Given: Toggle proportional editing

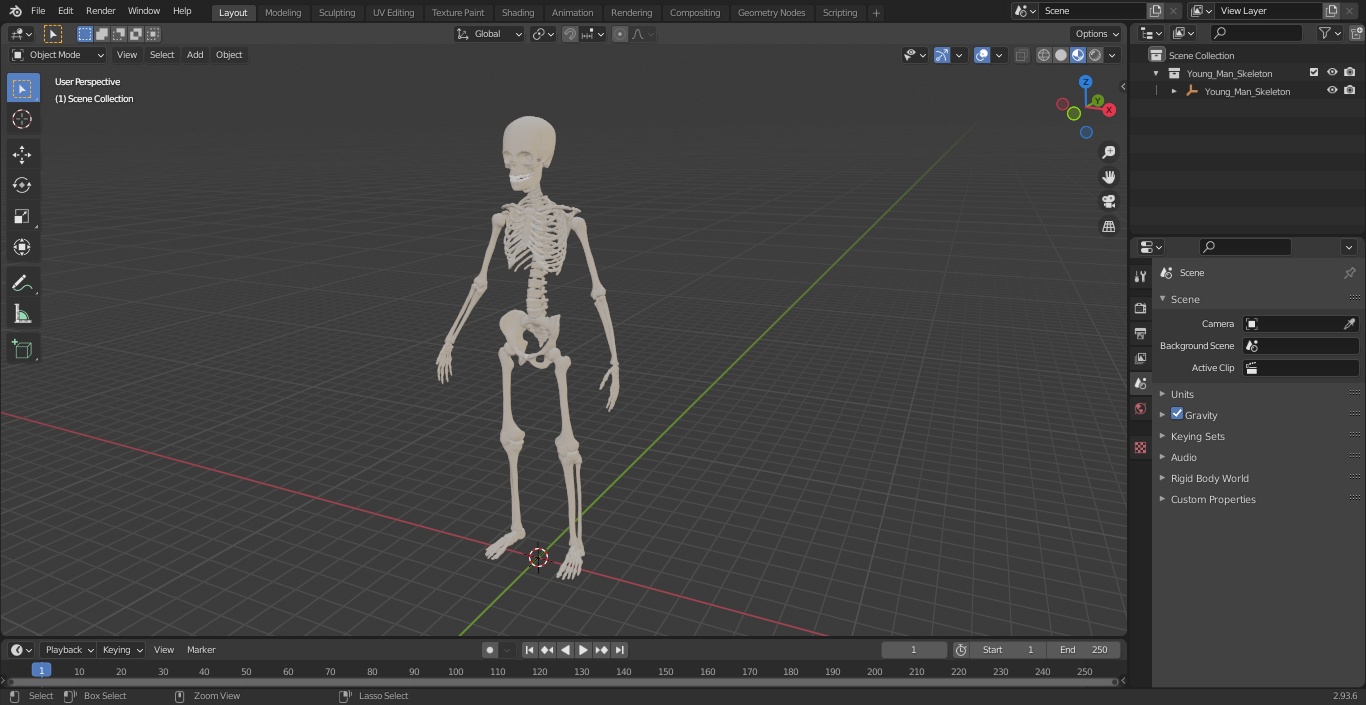Looking at the screenshot, I should coord(620,34).
